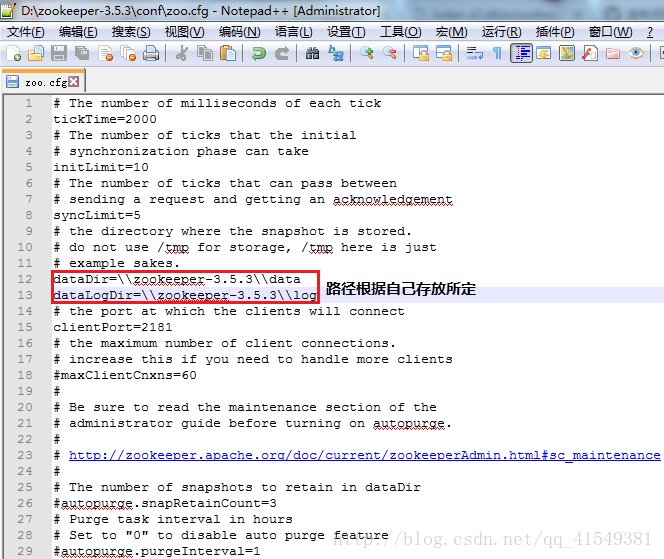Zoom in using the magnifier plus icon
The image size is (664, 559).
point(367,53)
